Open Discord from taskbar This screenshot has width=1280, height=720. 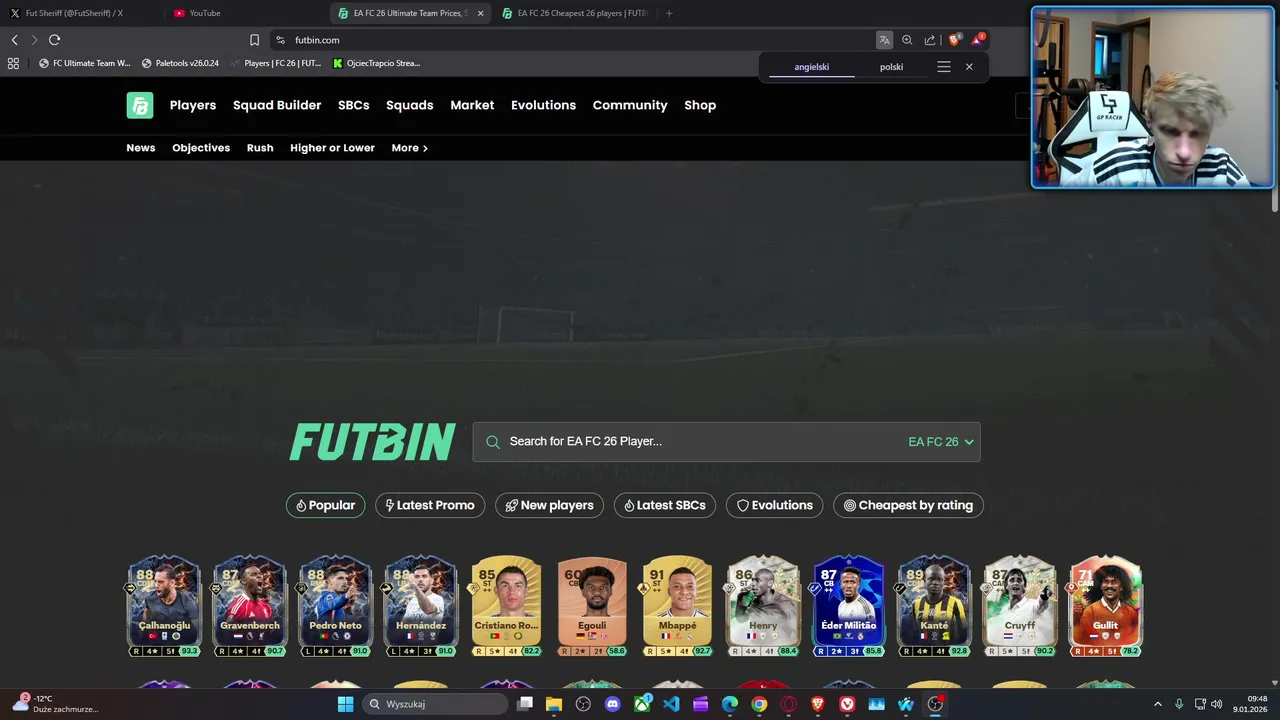tap(613, 704)
